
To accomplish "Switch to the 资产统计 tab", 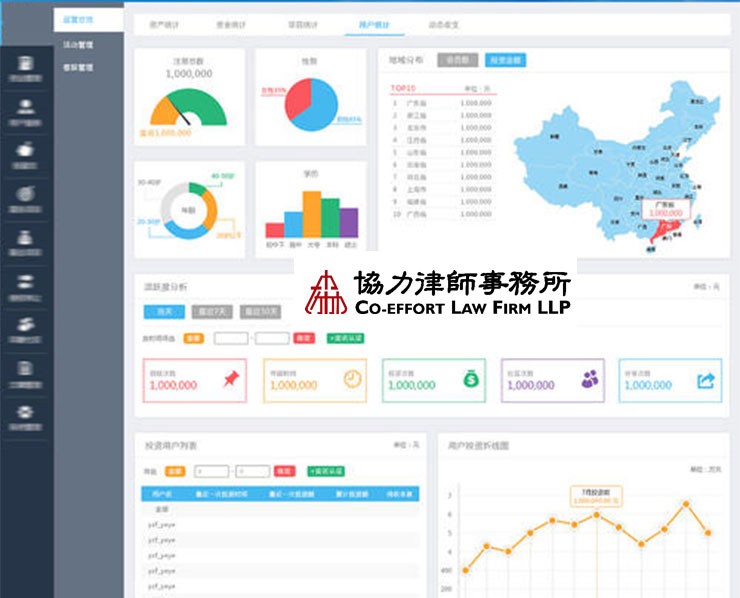I will (166, 24).
